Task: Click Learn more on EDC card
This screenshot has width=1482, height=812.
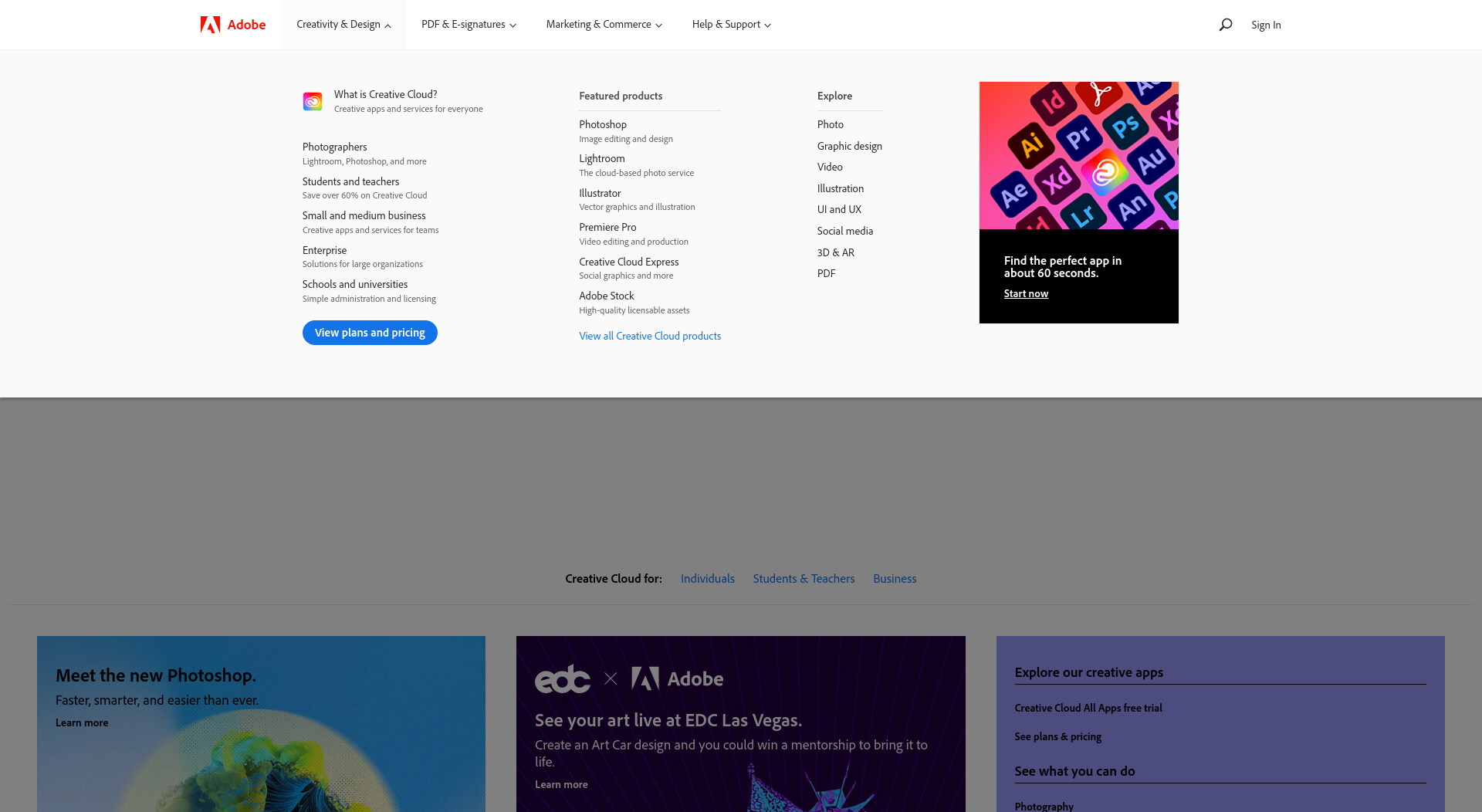Action: click(561, 785)
